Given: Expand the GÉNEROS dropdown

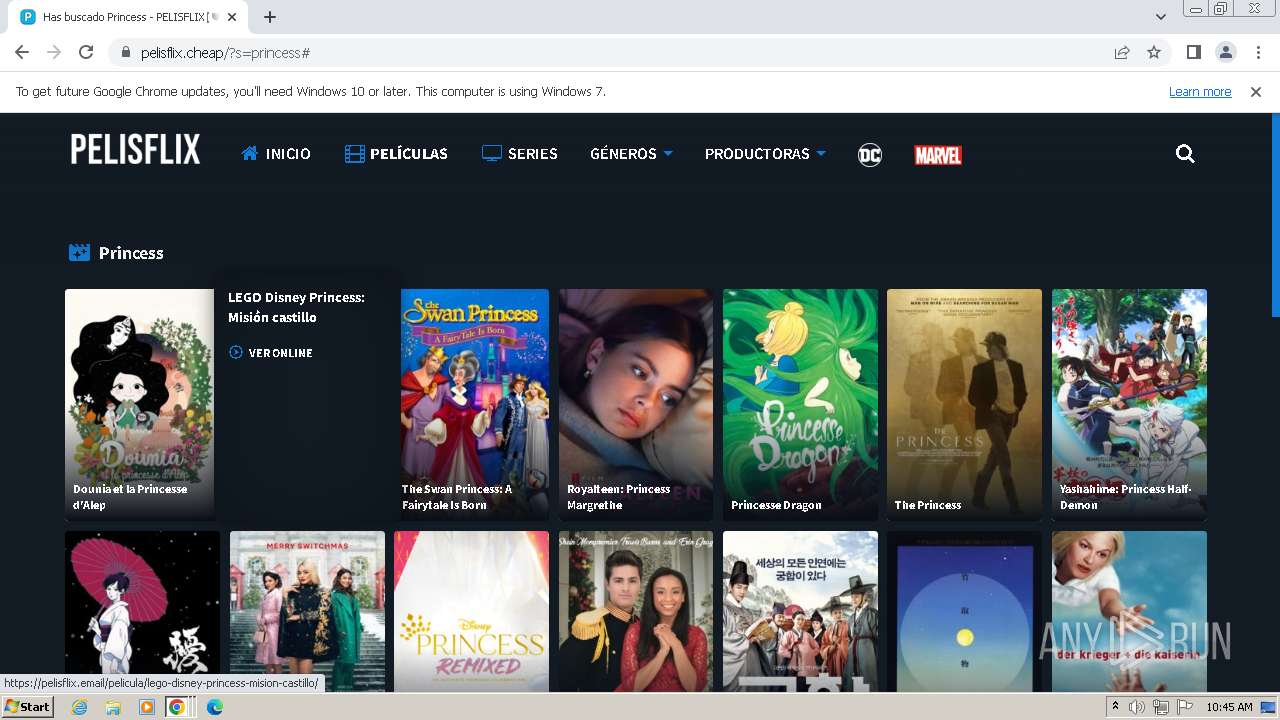Looking at the screenshot, I should [631, 154].
